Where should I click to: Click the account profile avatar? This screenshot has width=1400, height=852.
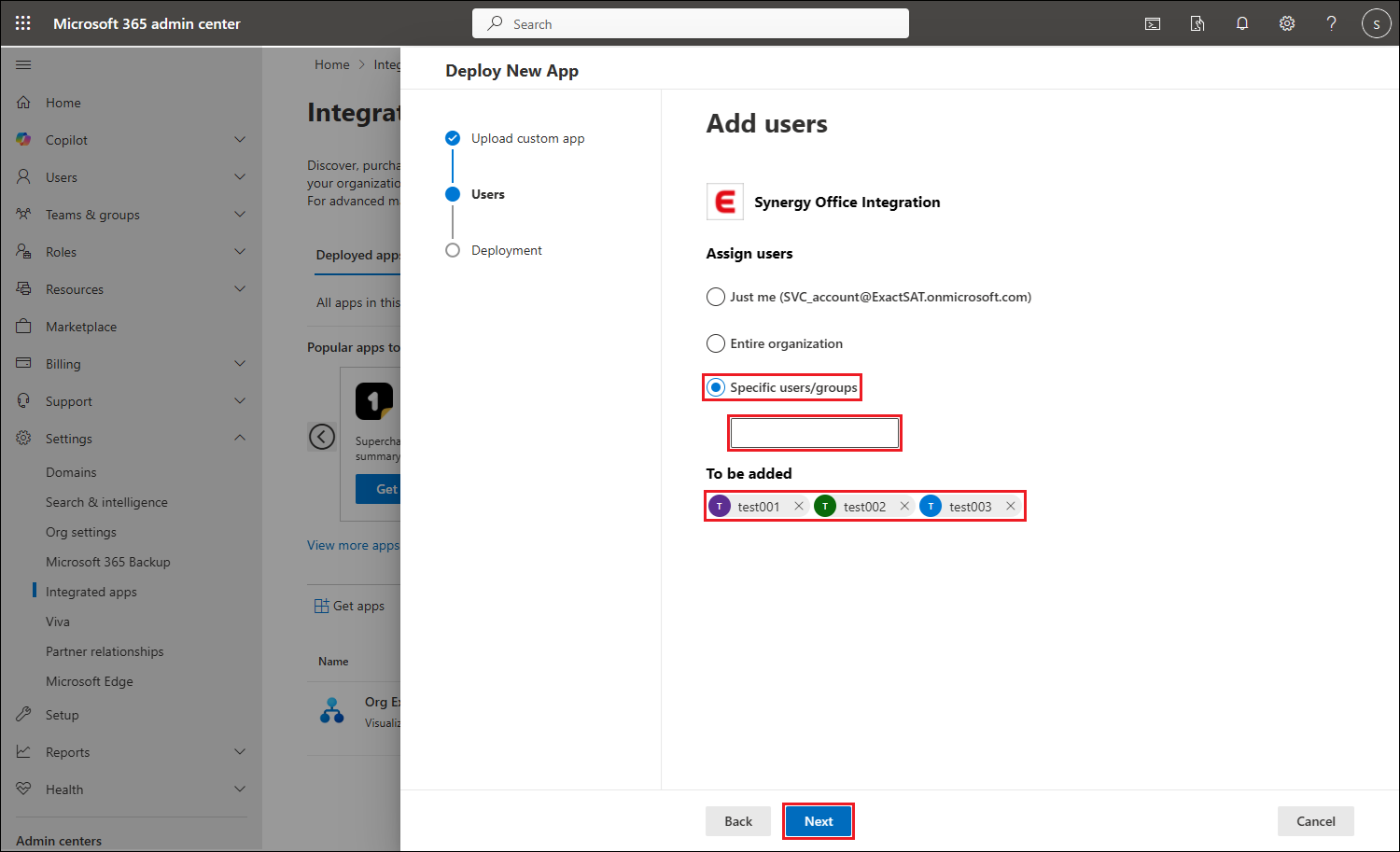coord(1376,23)
